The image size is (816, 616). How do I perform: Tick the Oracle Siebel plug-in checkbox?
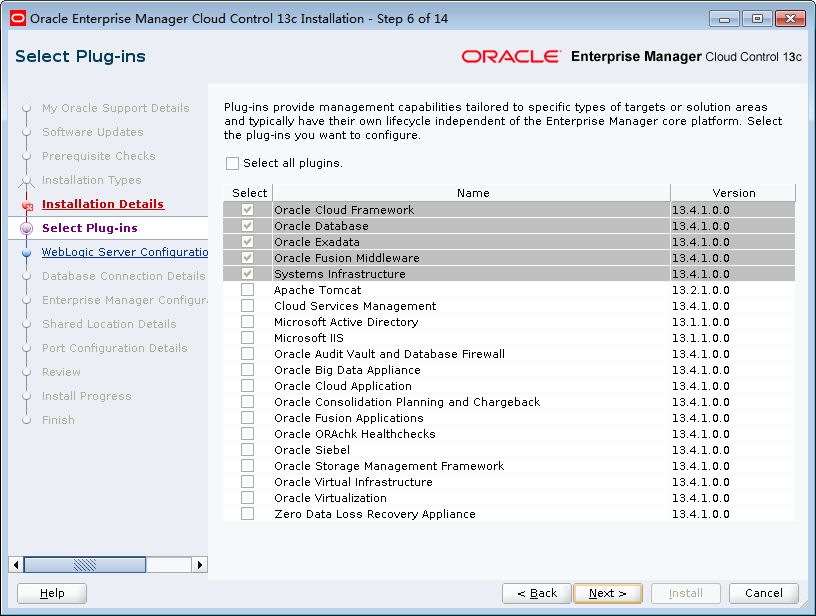pos(248,450)
